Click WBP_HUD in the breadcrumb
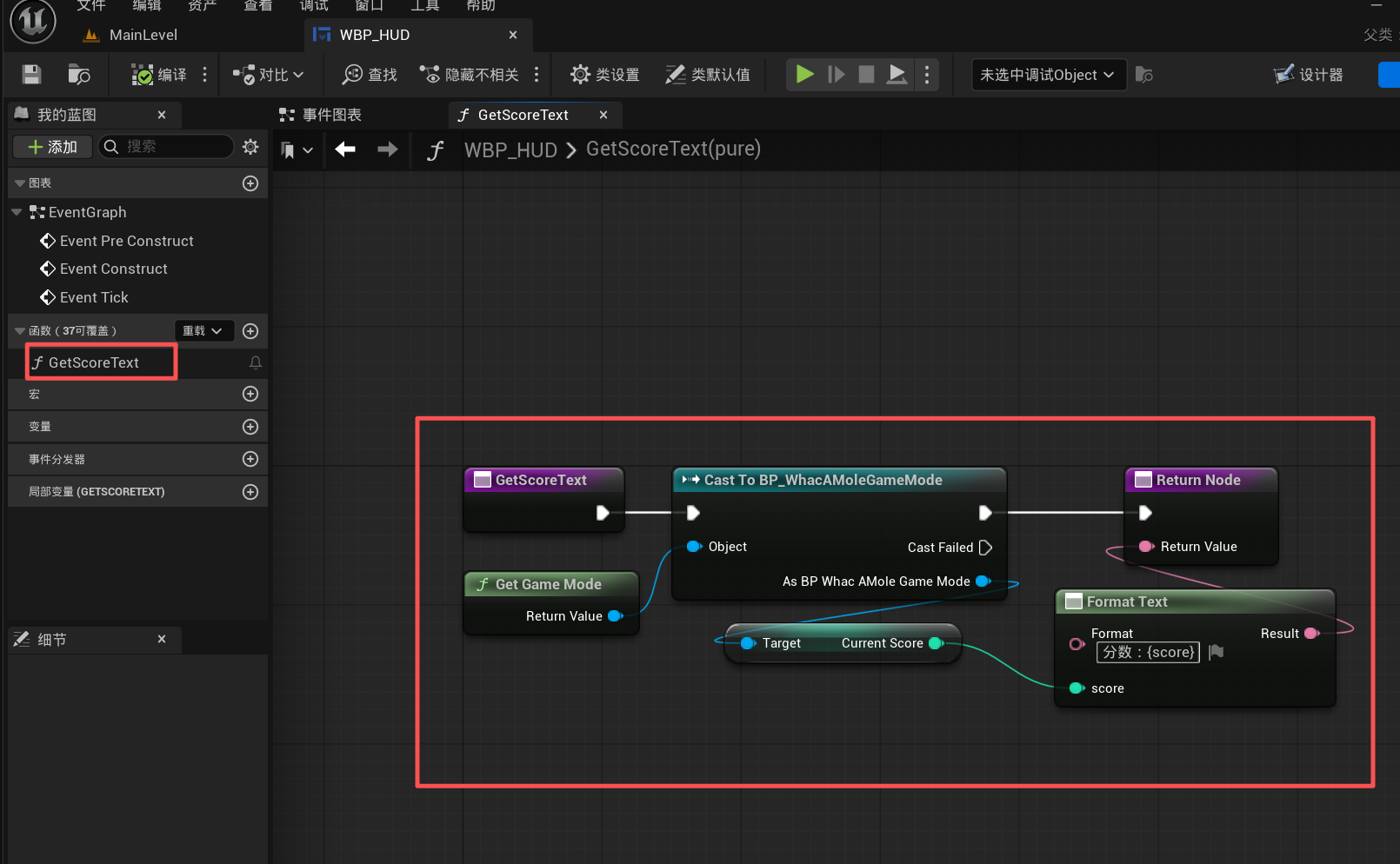 pos(510,150)
